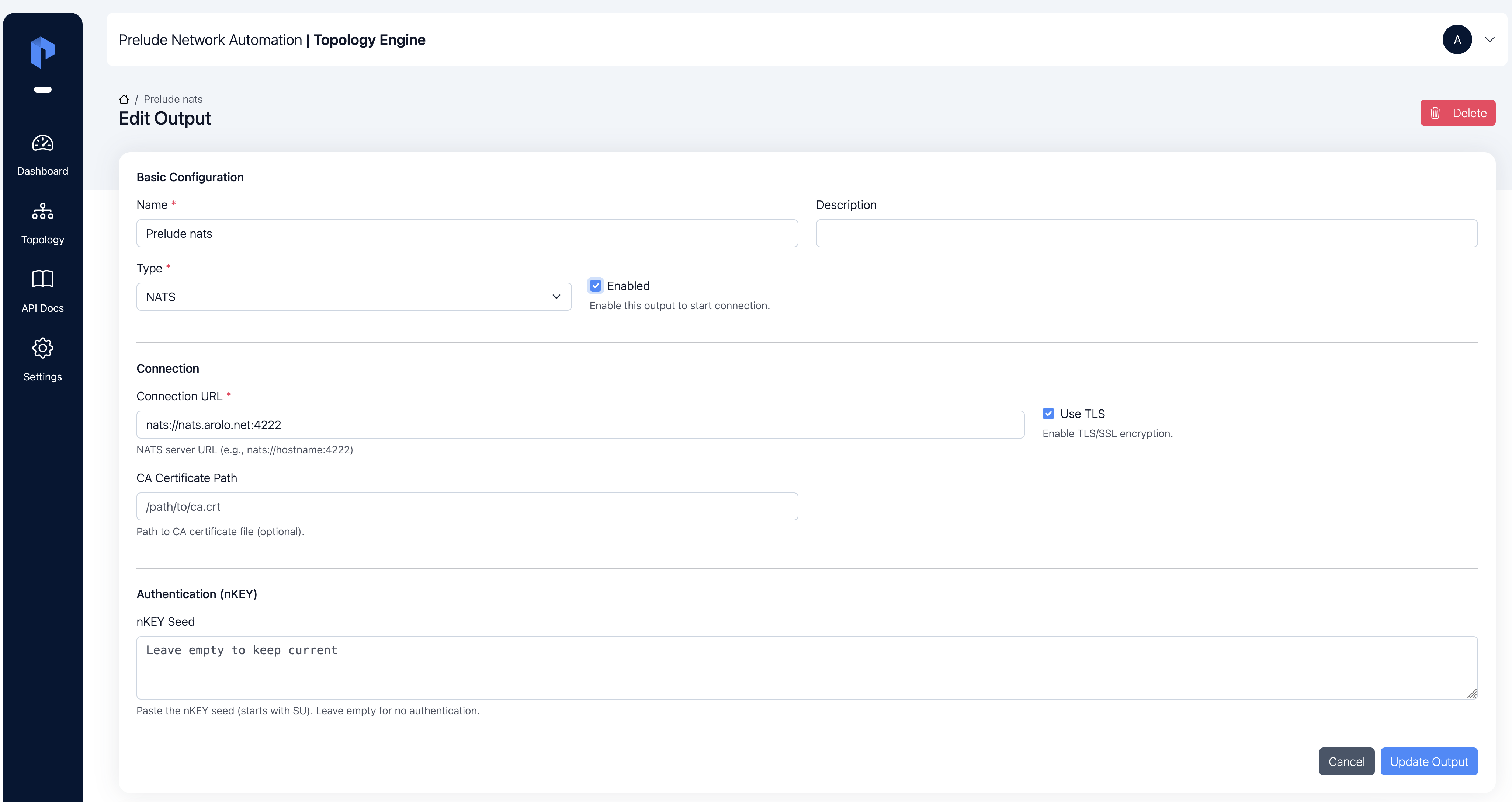Click the Prelude nats breadcrumb link
The height and width of the screenshot is (802, 1512).
[173, 99]
